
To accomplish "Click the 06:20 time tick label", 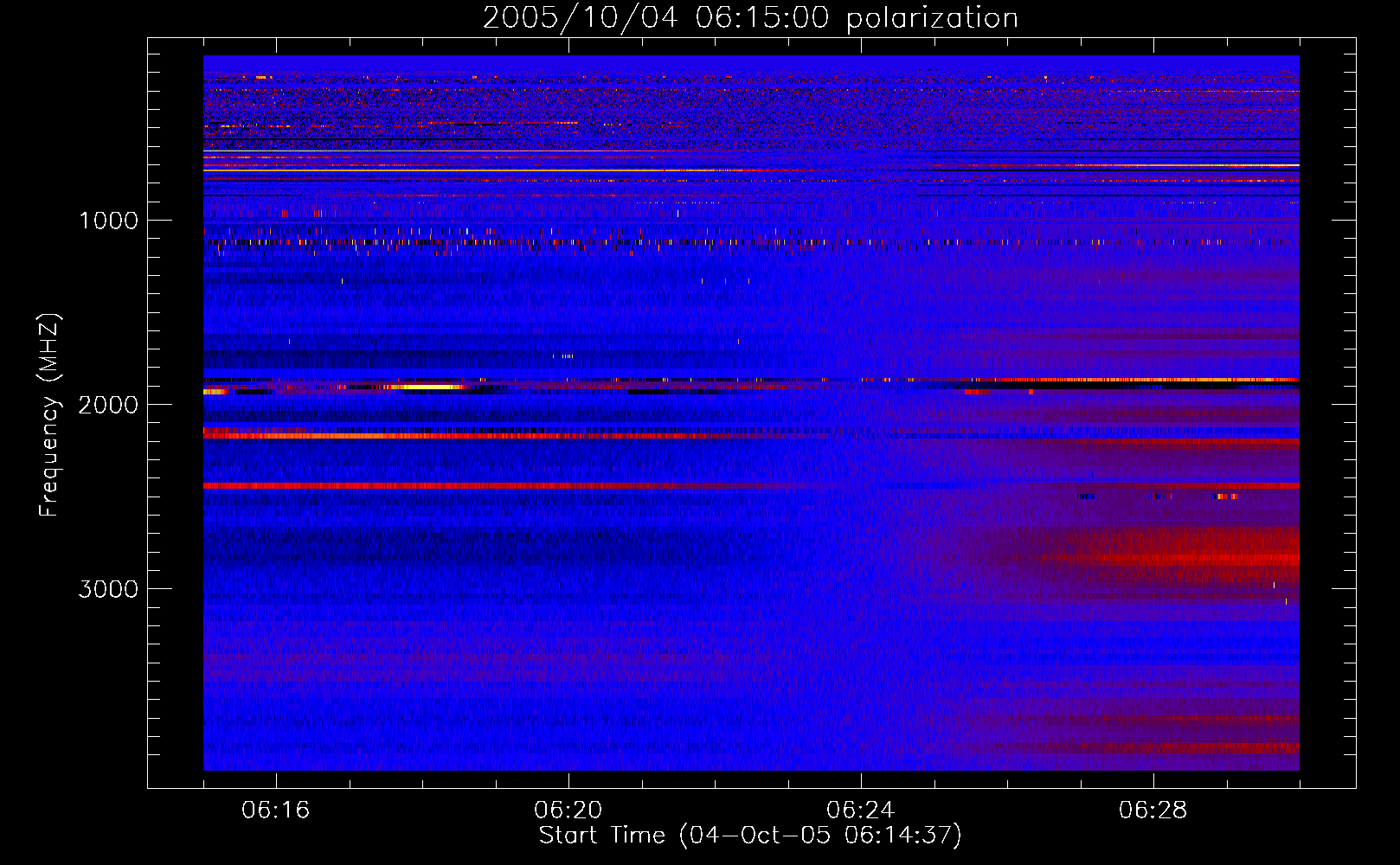I will coord(568,811).
